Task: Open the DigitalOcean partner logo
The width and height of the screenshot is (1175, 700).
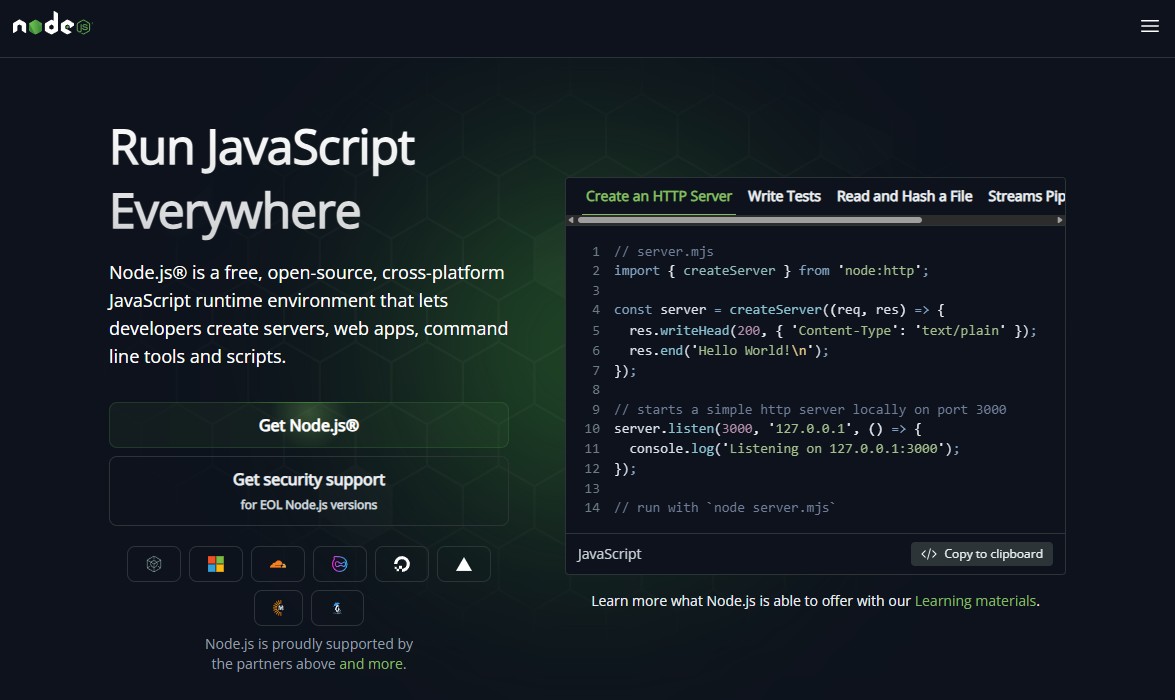Action: point(402,564)
